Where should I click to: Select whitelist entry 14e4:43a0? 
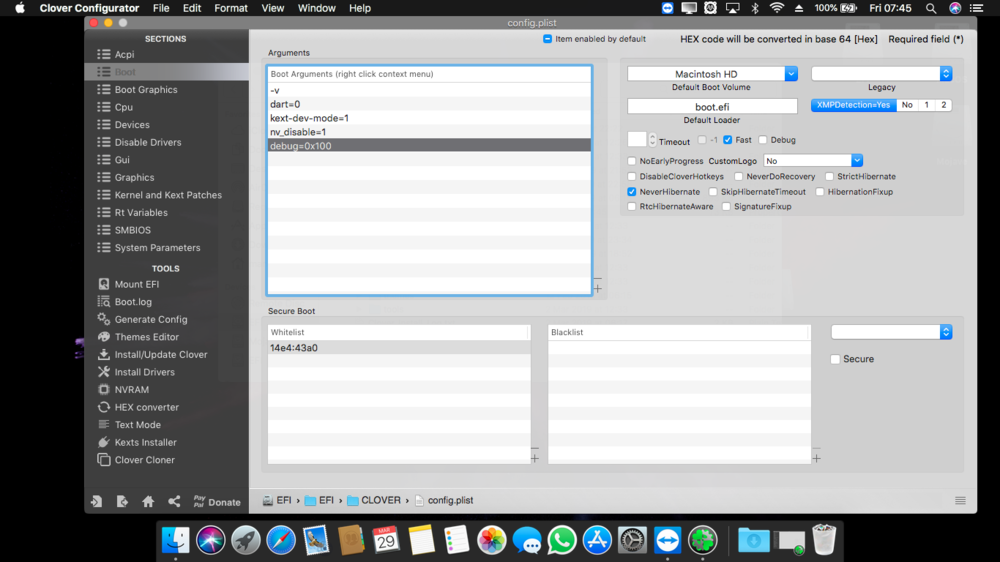point(399,348)
